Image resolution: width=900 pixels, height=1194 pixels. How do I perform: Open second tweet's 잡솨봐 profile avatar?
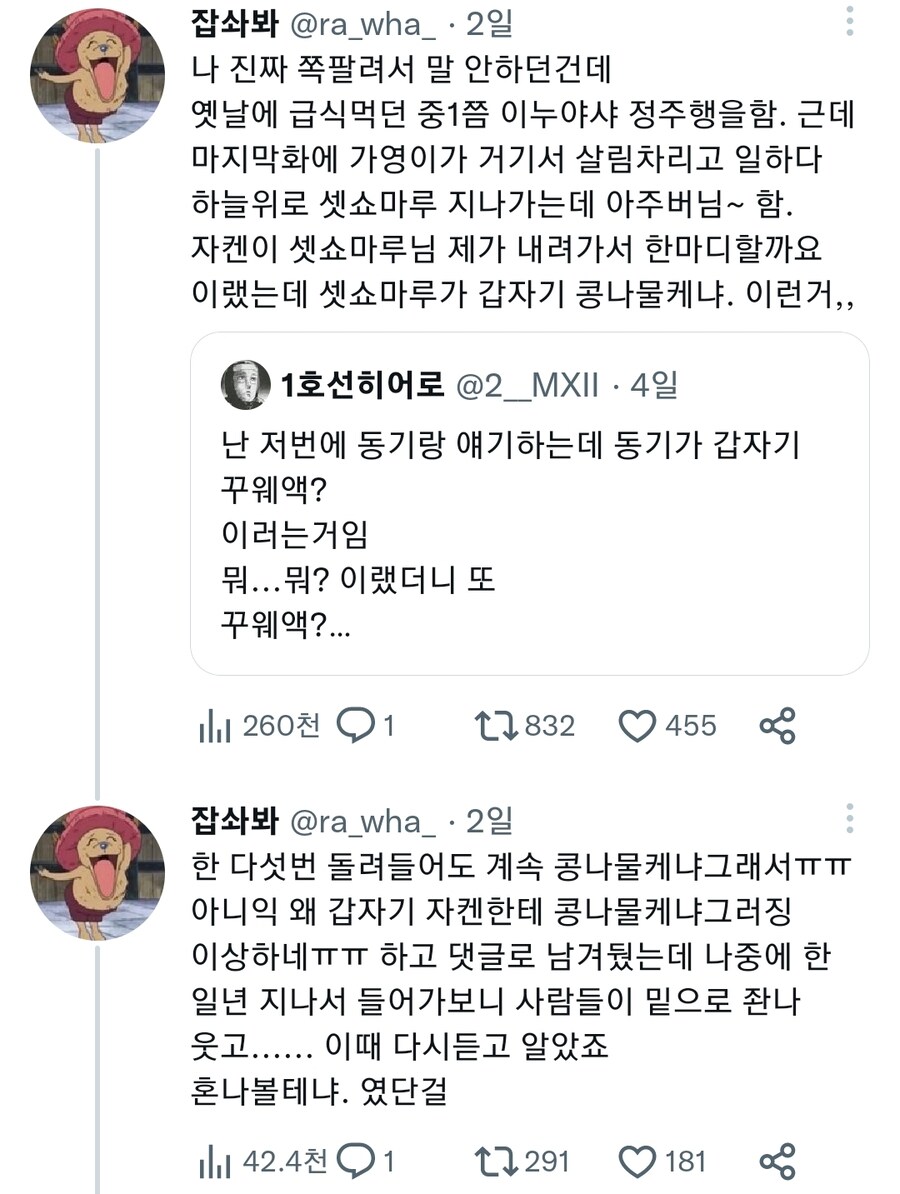tap(97, 873)
